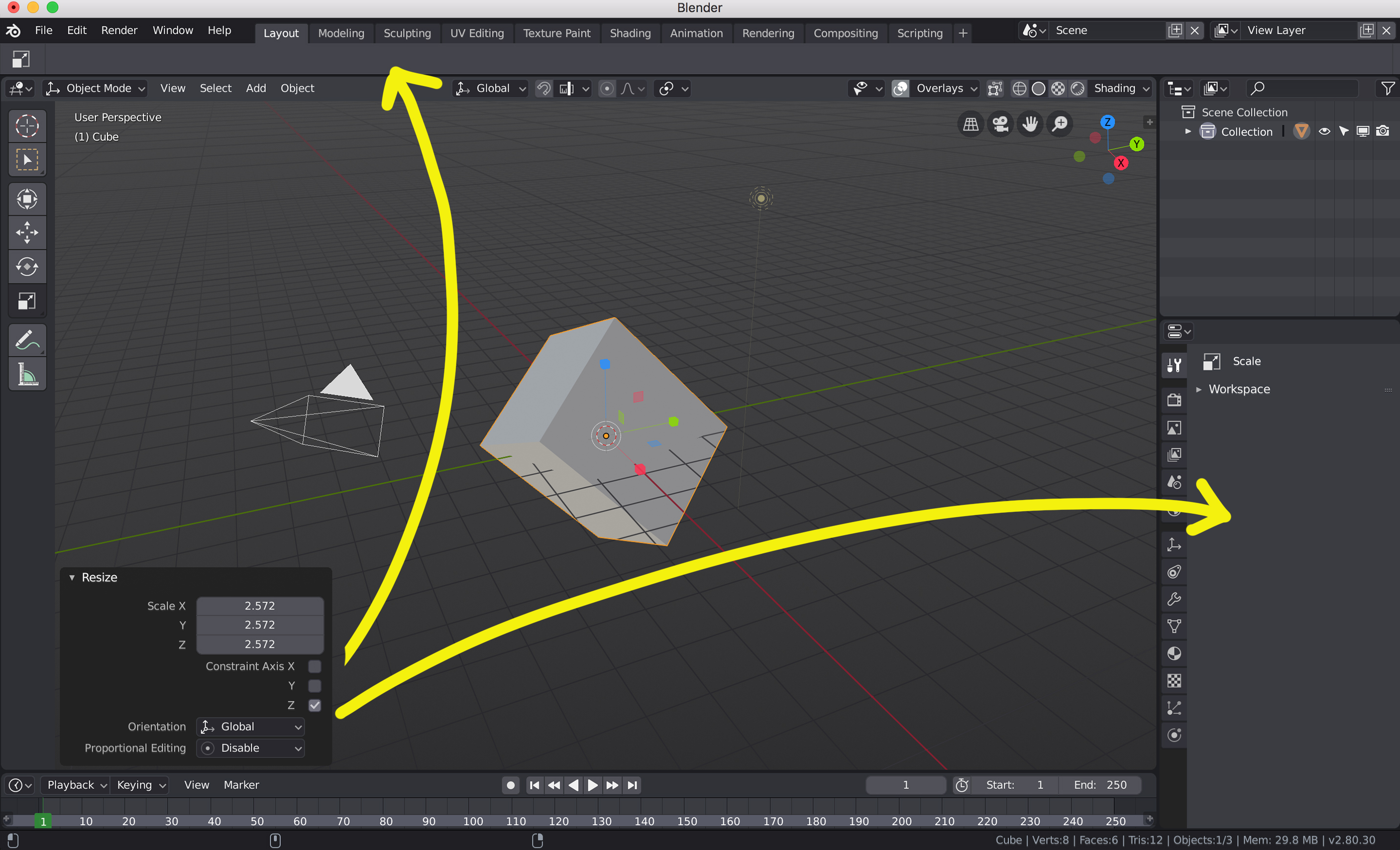This screenshot has height=850, width=1400.
Task: Open the Orientation dropdown in Resize panel
Action: [x=251, y=726]
